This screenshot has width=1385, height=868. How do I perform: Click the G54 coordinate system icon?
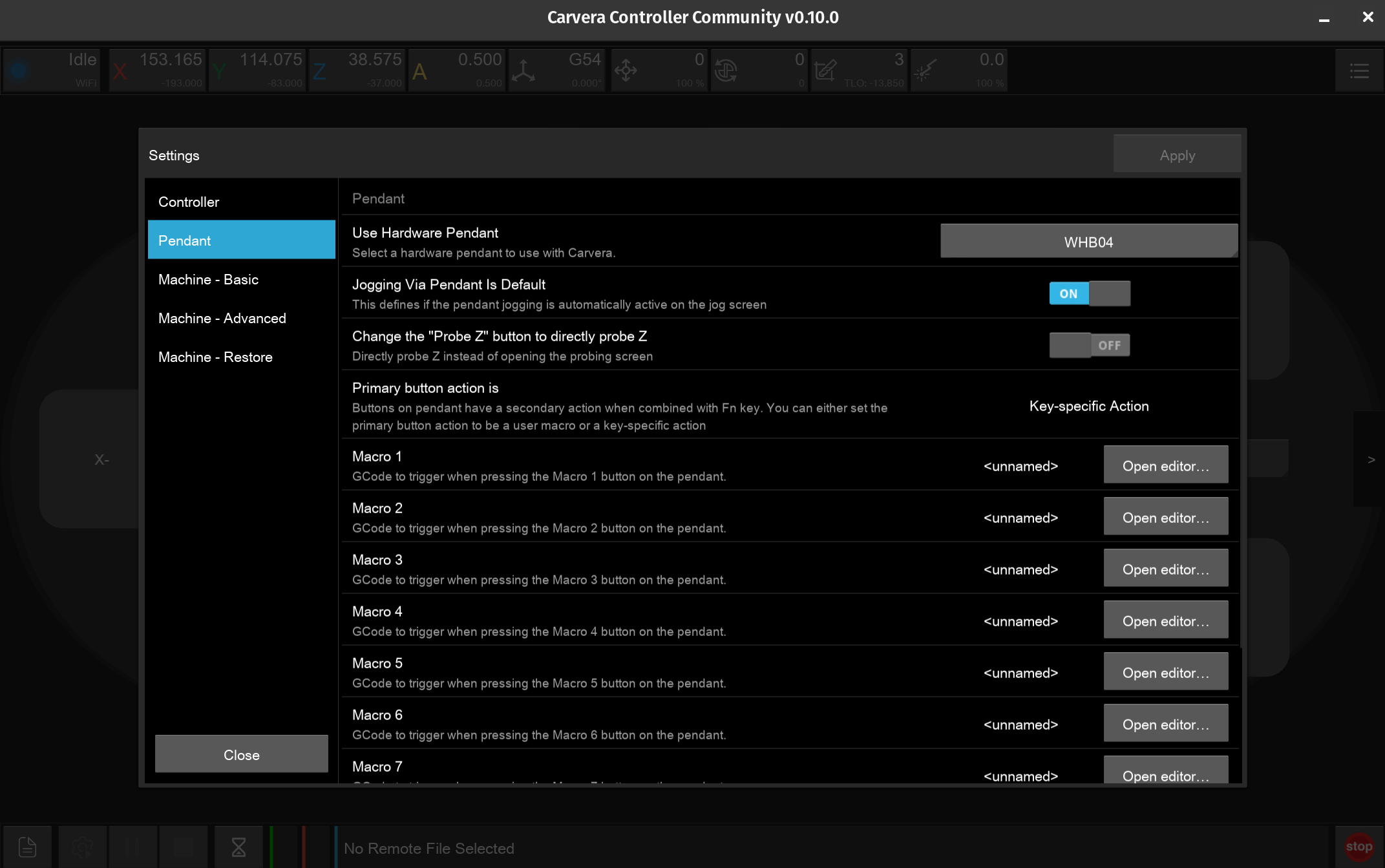[523, 70]
